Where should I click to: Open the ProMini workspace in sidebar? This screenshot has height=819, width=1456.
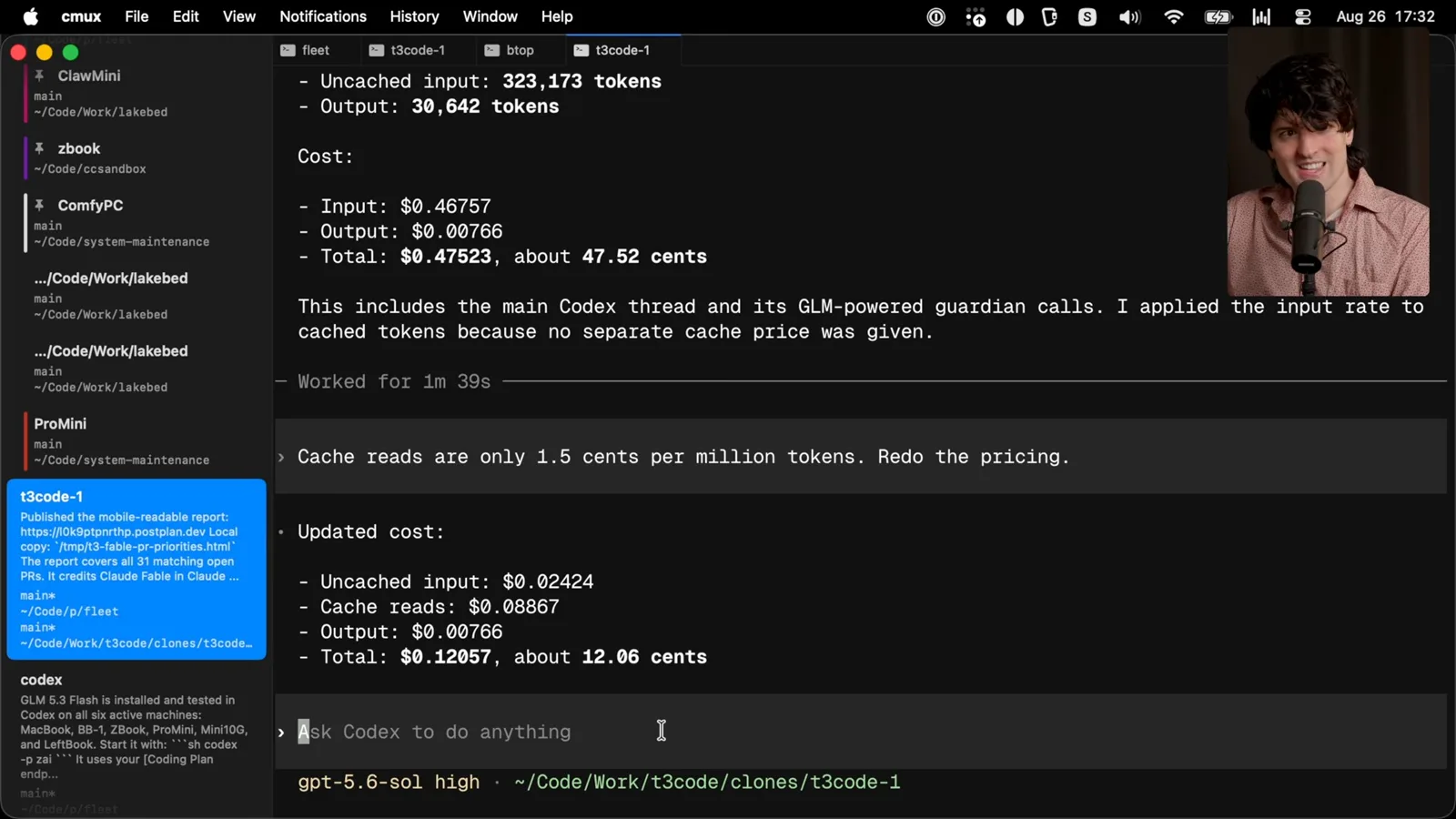(x=136, y=441)
